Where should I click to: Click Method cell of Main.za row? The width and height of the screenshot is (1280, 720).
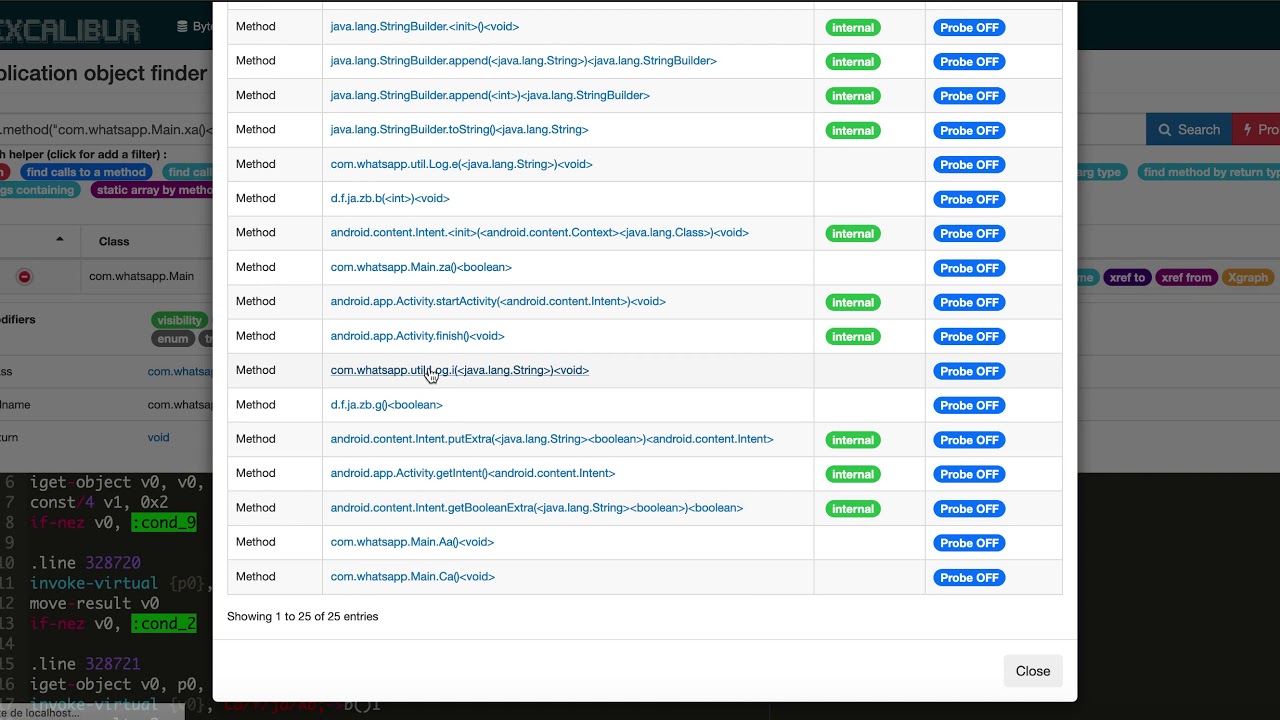point(275,267)
